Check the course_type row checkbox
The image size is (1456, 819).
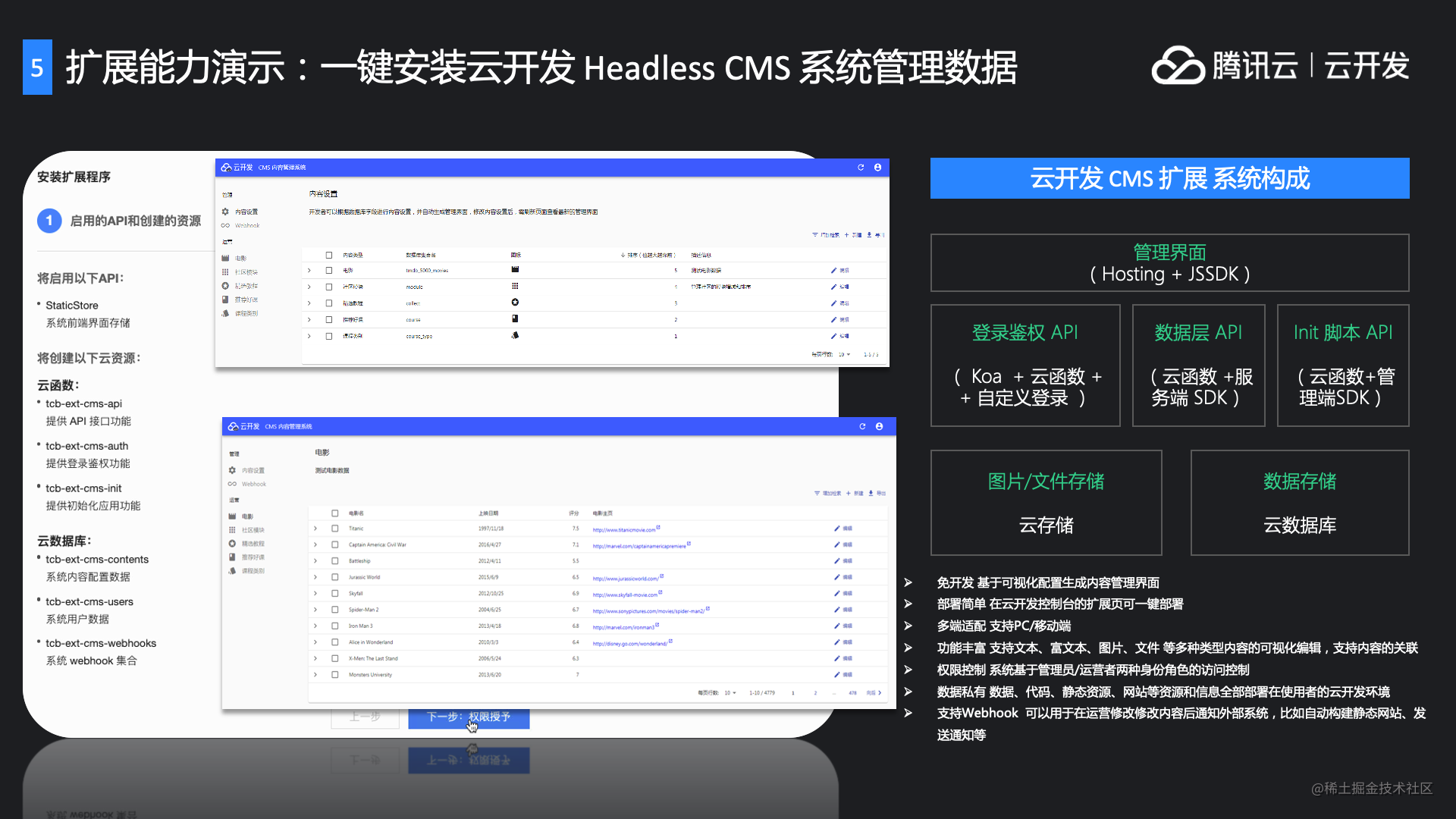click(x=329, y=336)
